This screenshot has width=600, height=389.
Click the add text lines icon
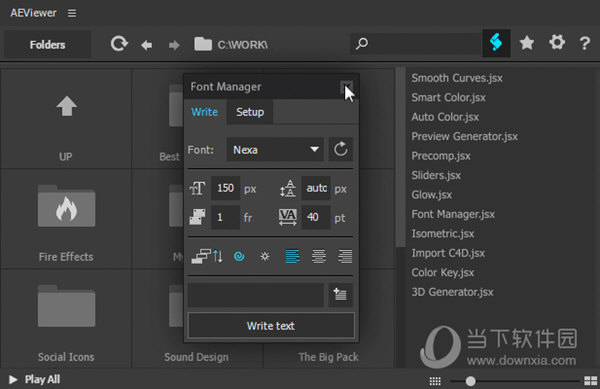click(x=340, y=295)
